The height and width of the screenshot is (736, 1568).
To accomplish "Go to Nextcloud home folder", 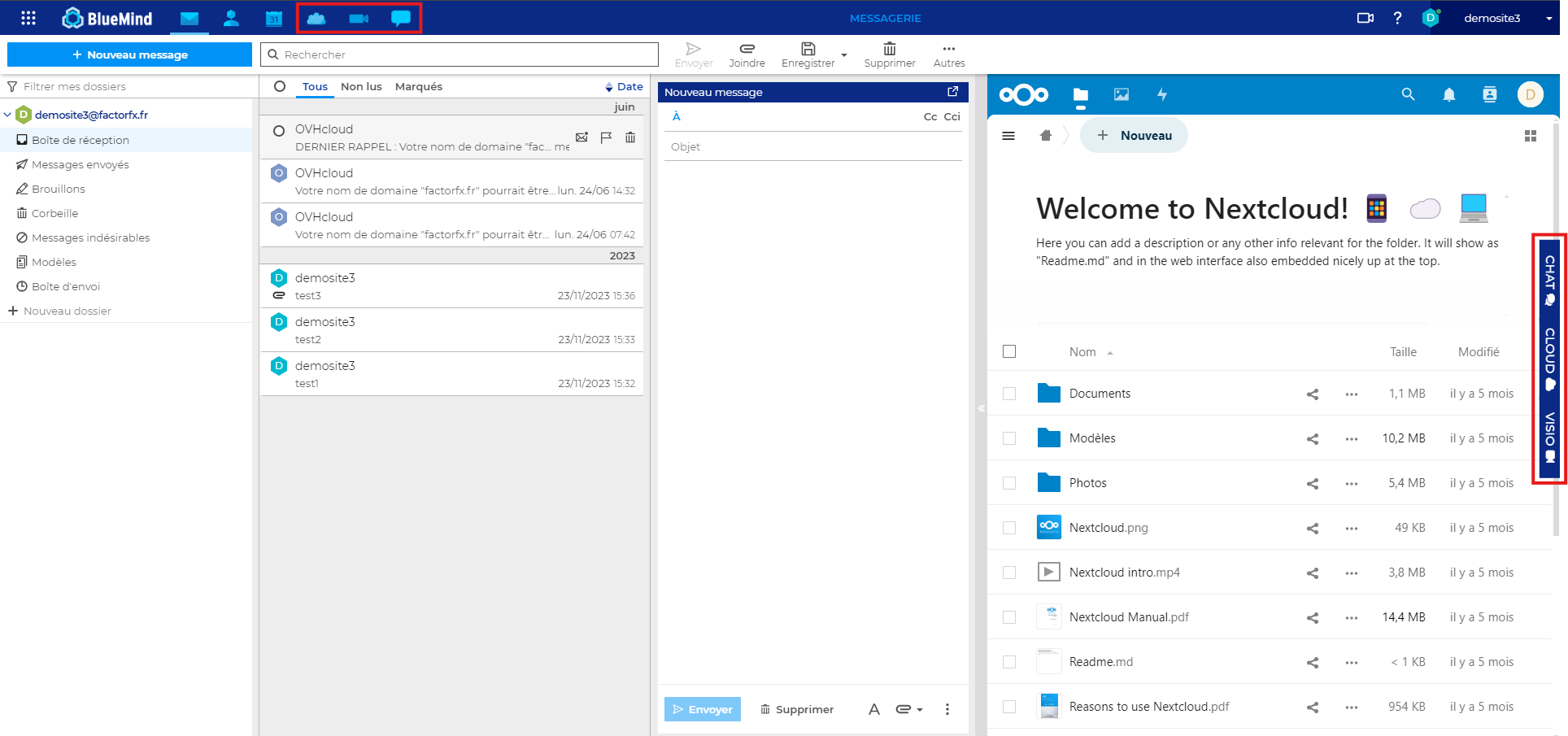I will pos(1046,136).
